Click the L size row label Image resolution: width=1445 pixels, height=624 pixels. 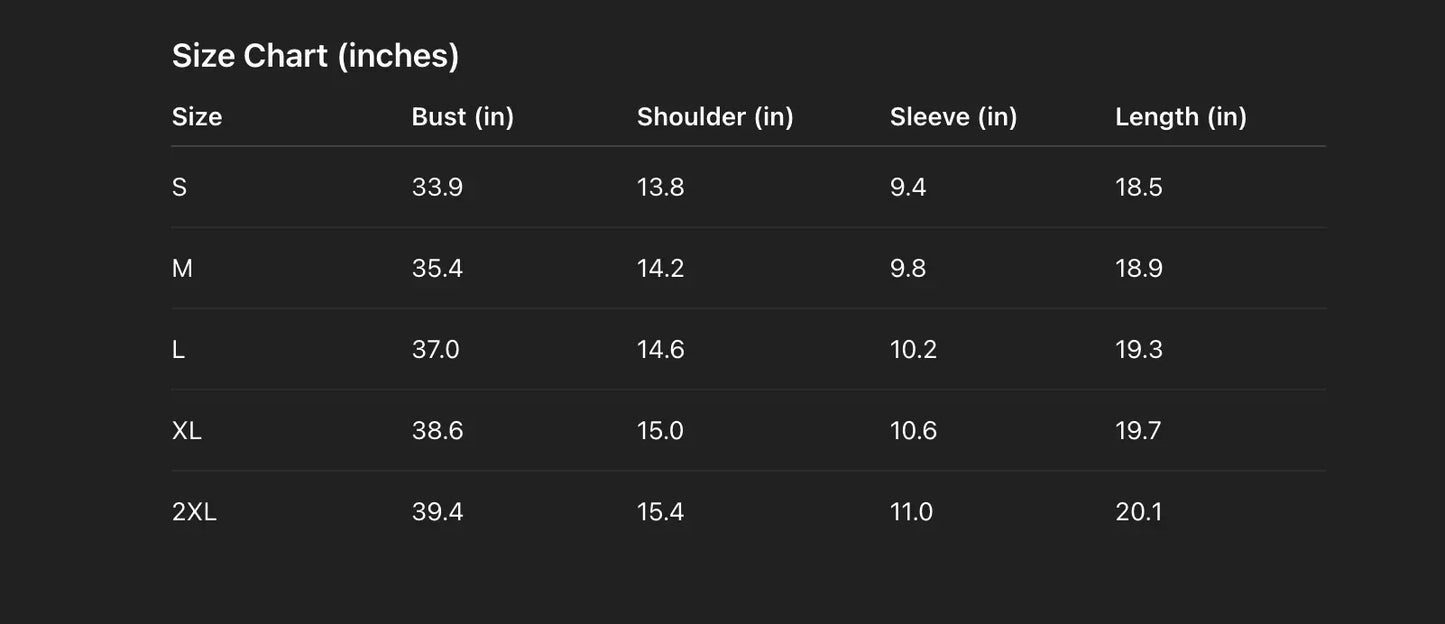click(x=178, y=349)
